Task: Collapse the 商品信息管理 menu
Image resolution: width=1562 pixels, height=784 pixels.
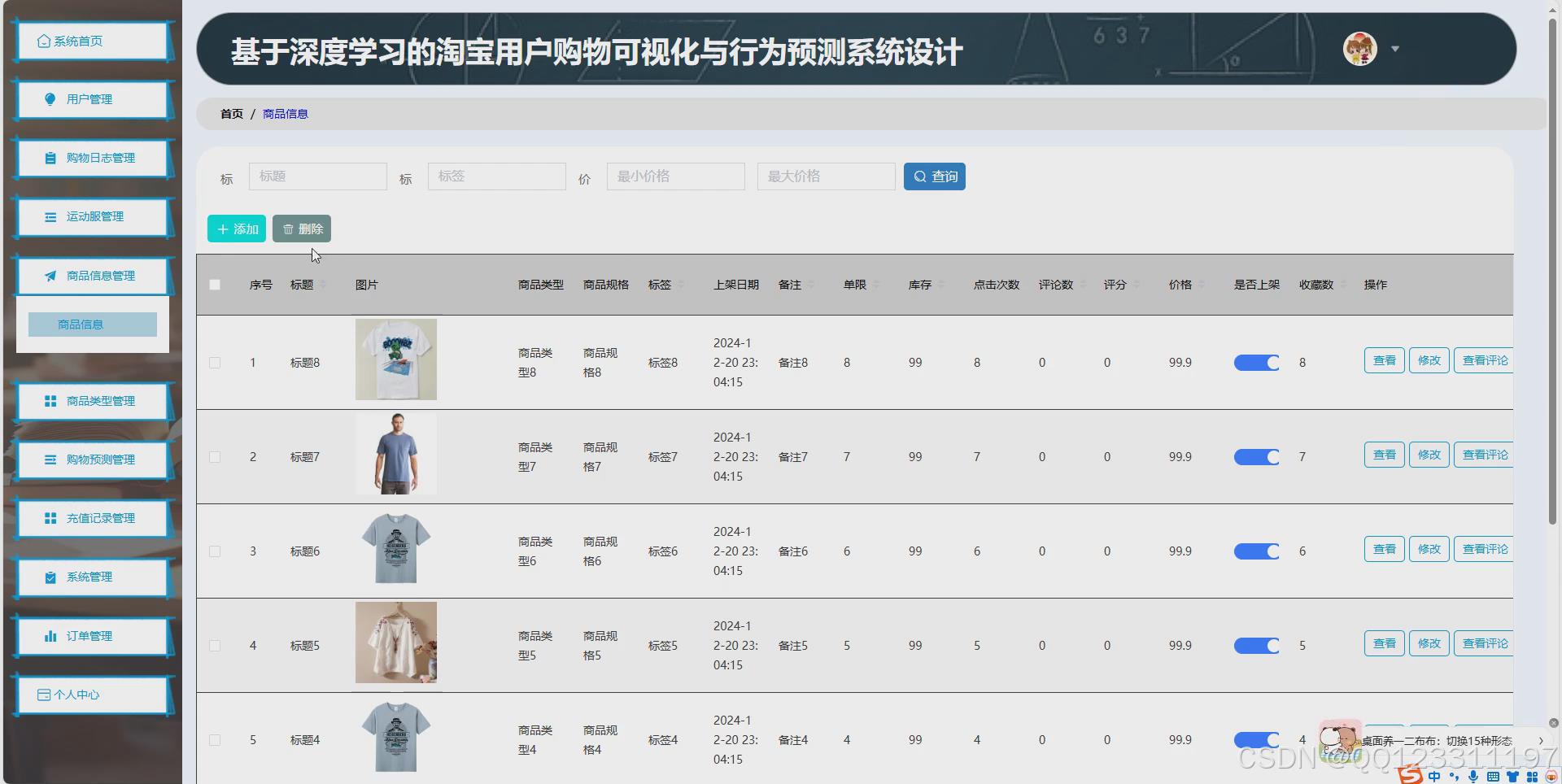Action: point(93,276)
